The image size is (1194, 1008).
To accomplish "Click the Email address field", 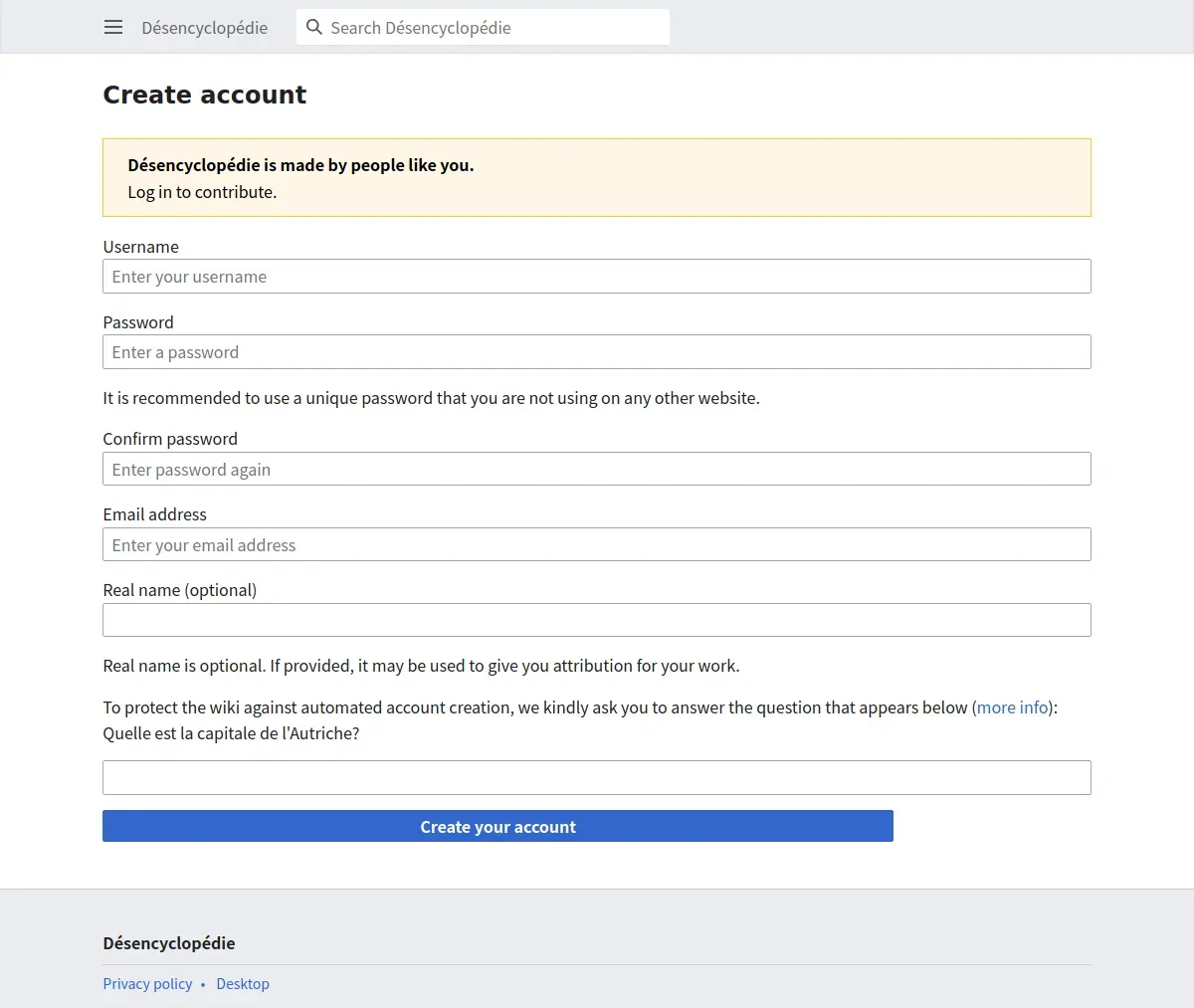I will (x=596, y=545).
